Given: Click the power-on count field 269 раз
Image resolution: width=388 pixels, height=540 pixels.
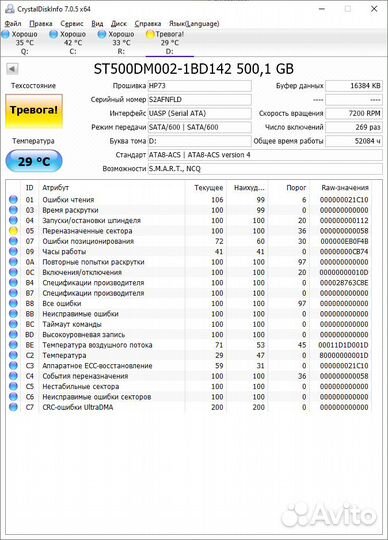Looking at the screenshot, I should coord(354,127).
